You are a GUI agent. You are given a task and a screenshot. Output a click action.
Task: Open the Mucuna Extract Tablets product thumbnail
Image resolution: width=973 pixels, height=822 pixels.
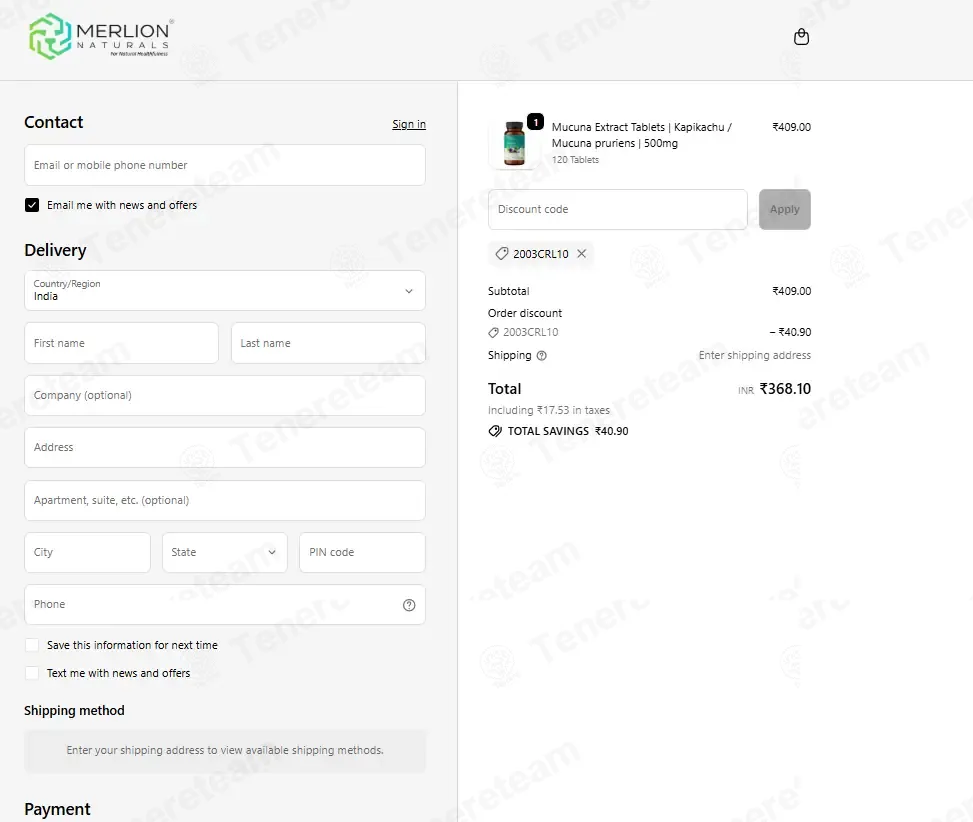(514, 143)
